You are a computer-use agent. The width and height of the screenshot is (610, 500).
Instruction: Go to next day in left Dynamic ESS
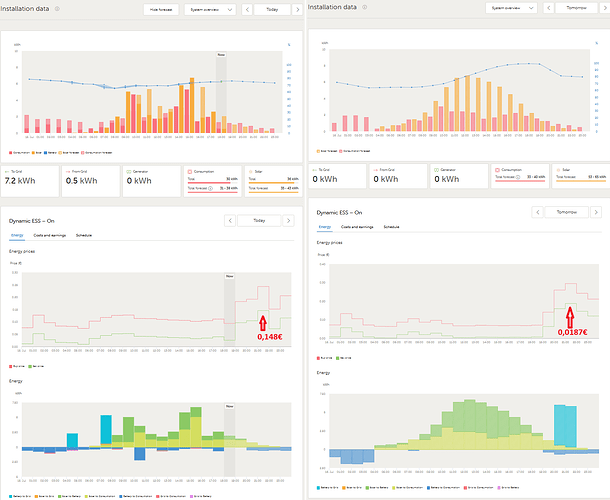288,221
